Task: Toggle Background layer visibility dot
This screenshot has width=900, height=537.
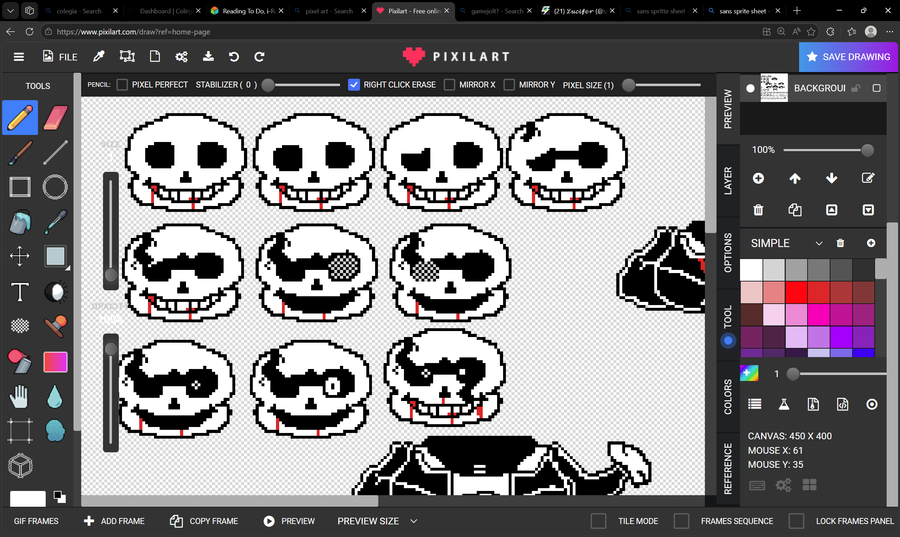Action: [x=750, y=88]
